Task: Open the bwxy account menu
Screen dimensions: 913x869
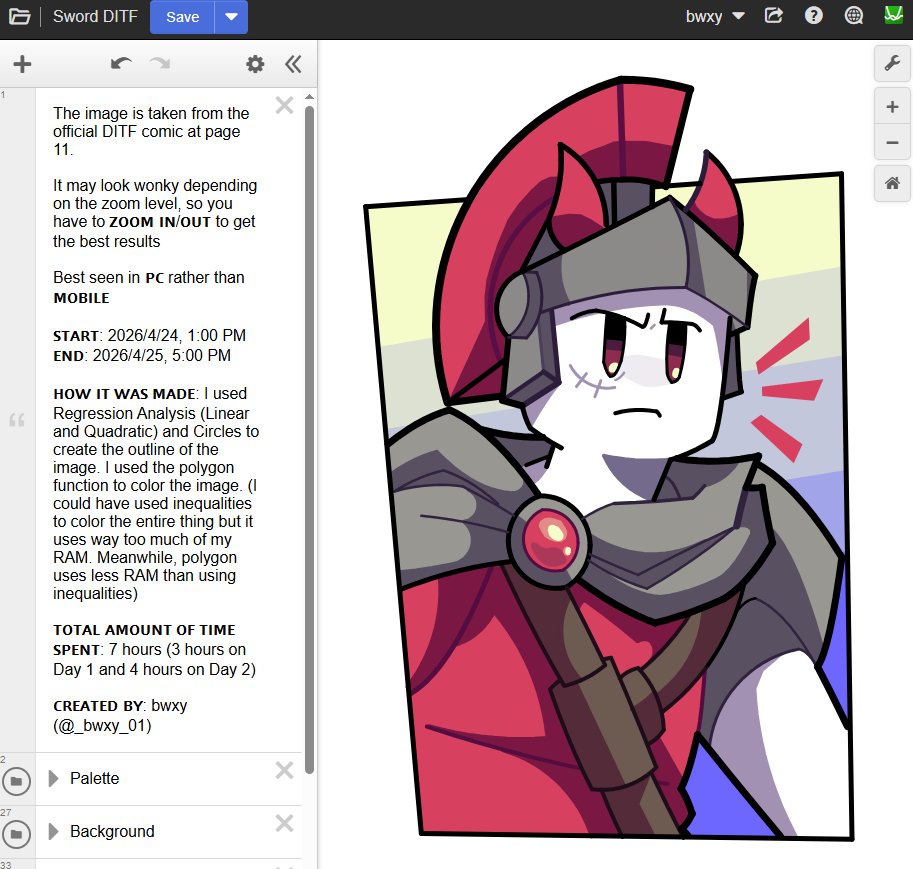Action: (x=714, y=16)
